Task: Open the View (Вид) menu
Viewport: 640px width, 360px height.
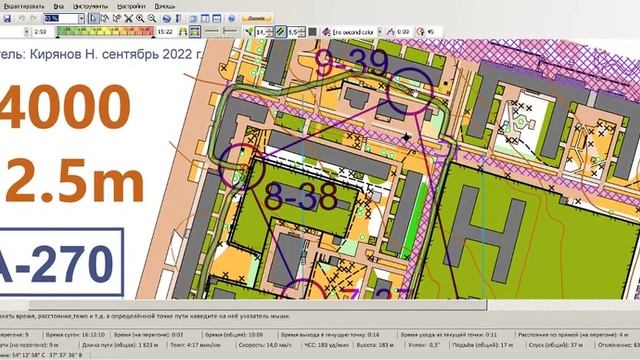Action: tap(58, 6)
